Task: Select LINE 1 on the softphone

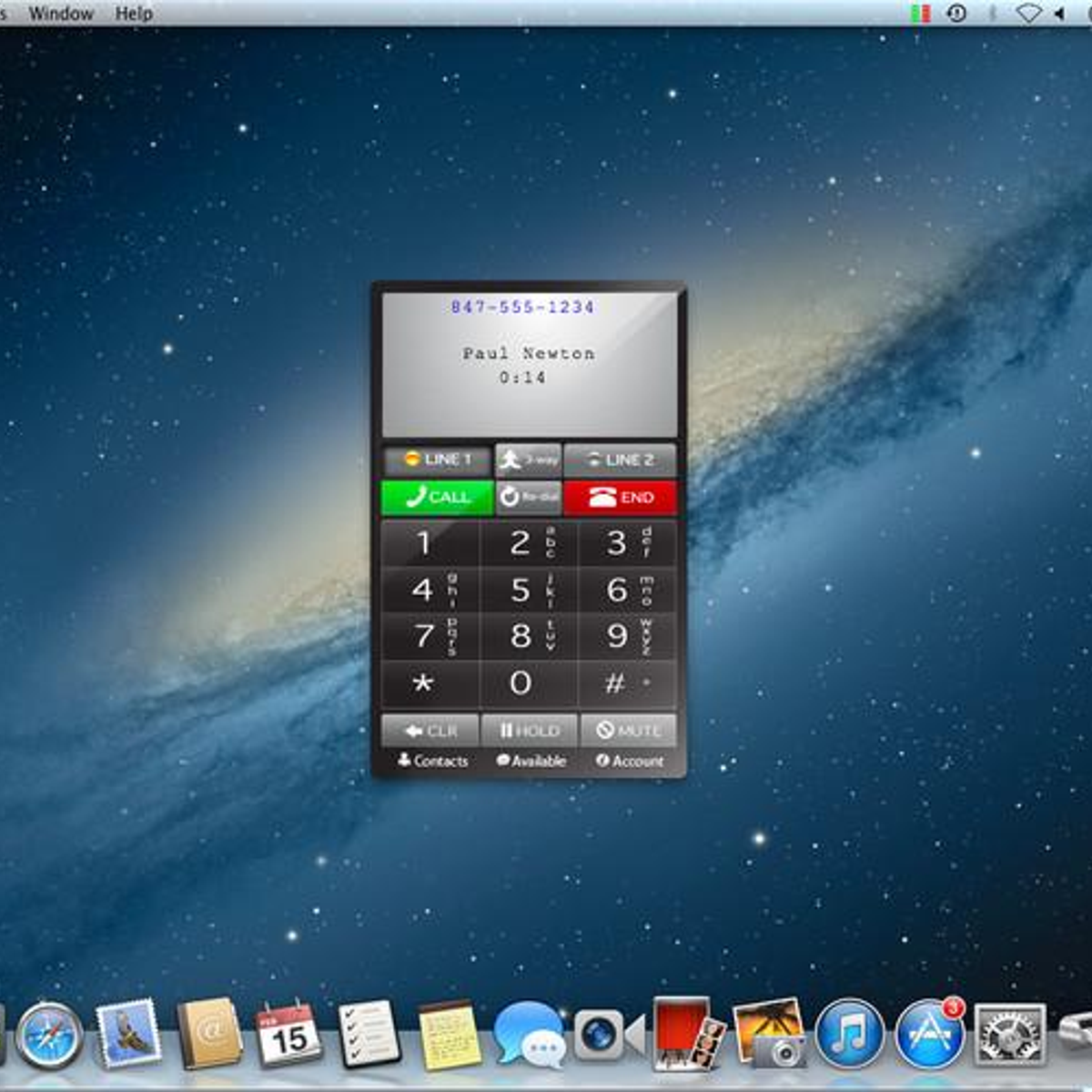Action: [437, 460]
